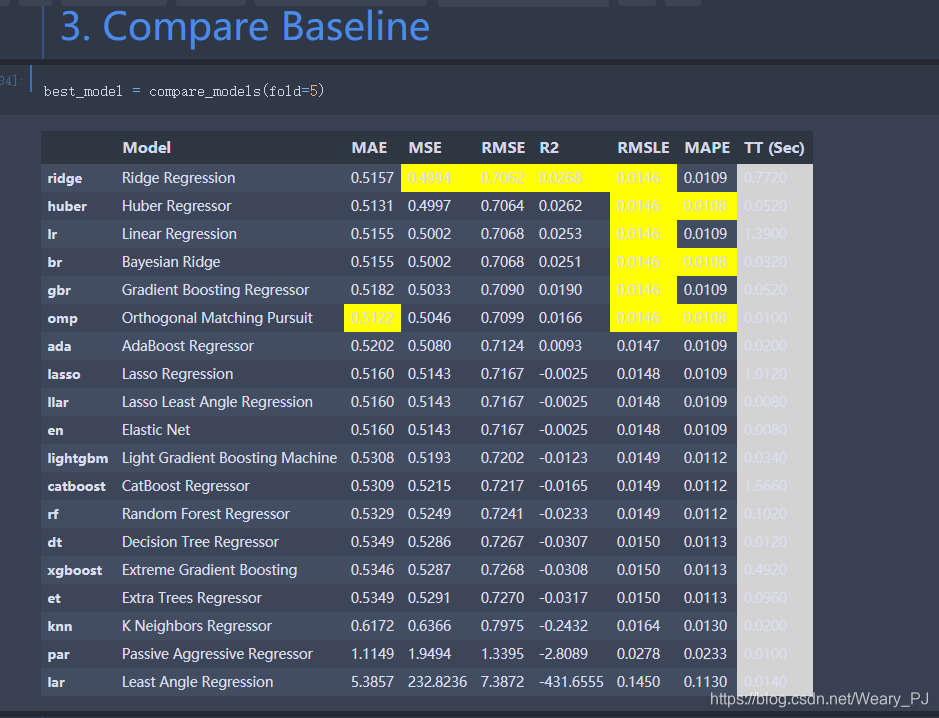Screen dimensions: 939x718
Task: Click the 'MAPE' column header
Action: coord(707,148)
